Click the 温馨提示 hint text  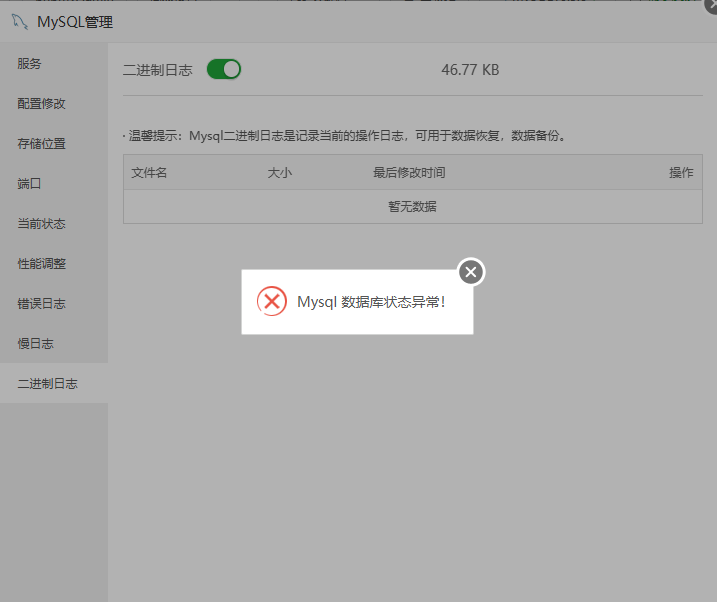(347, 136)
